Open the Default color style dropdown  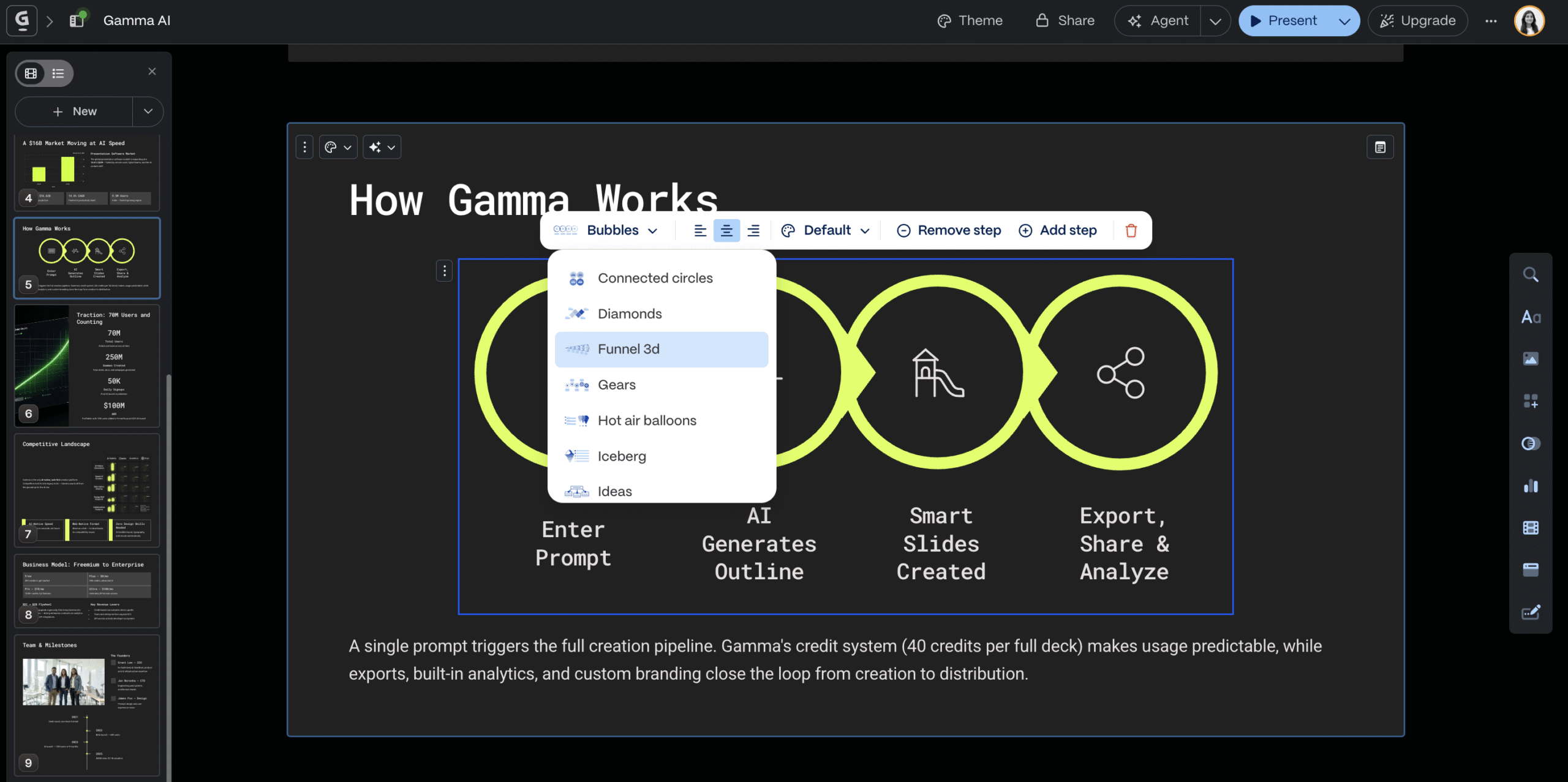(826, 230)
